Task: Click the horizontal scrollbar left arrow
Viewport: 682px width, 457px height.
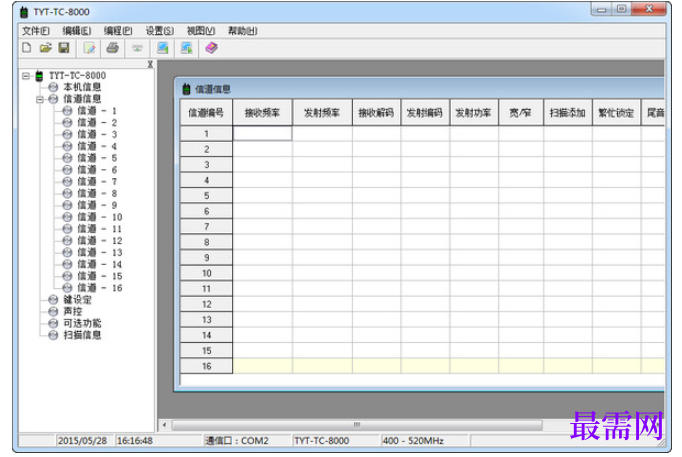Action: pyautogui.click(x=164, y=425)
